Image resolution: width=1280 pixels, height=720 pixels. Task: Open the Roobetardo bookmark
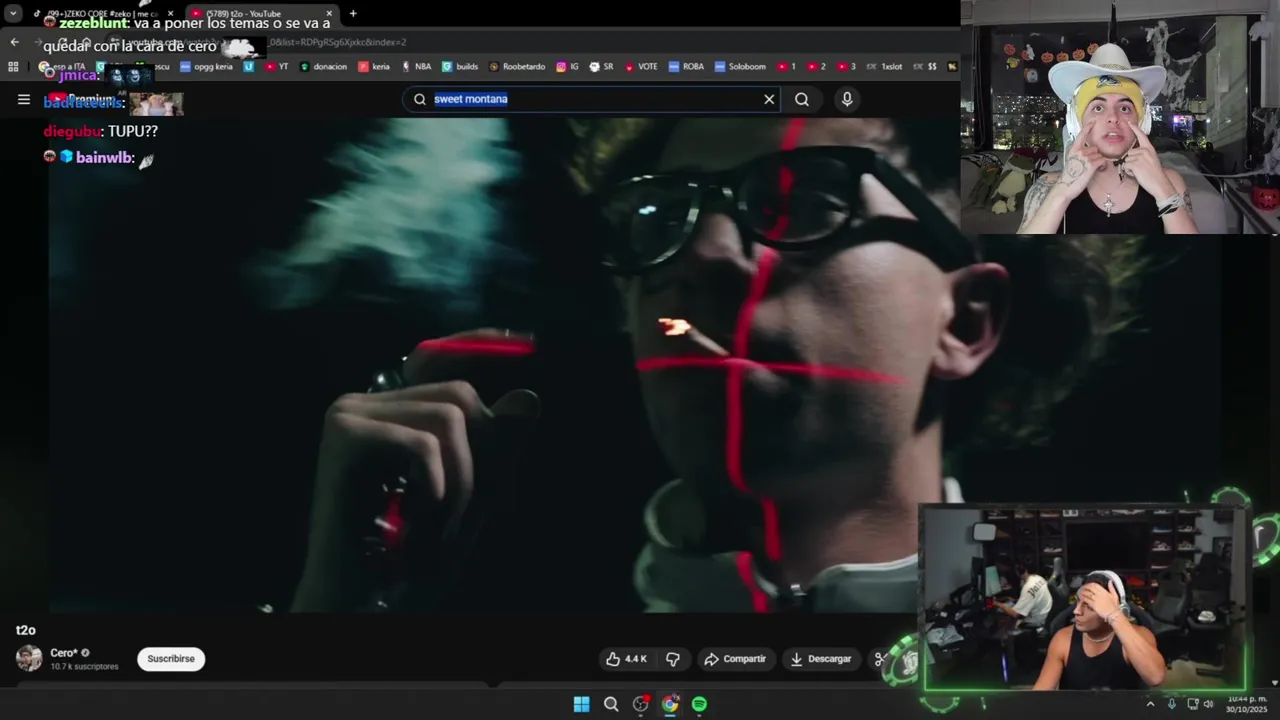coord(517,67)
